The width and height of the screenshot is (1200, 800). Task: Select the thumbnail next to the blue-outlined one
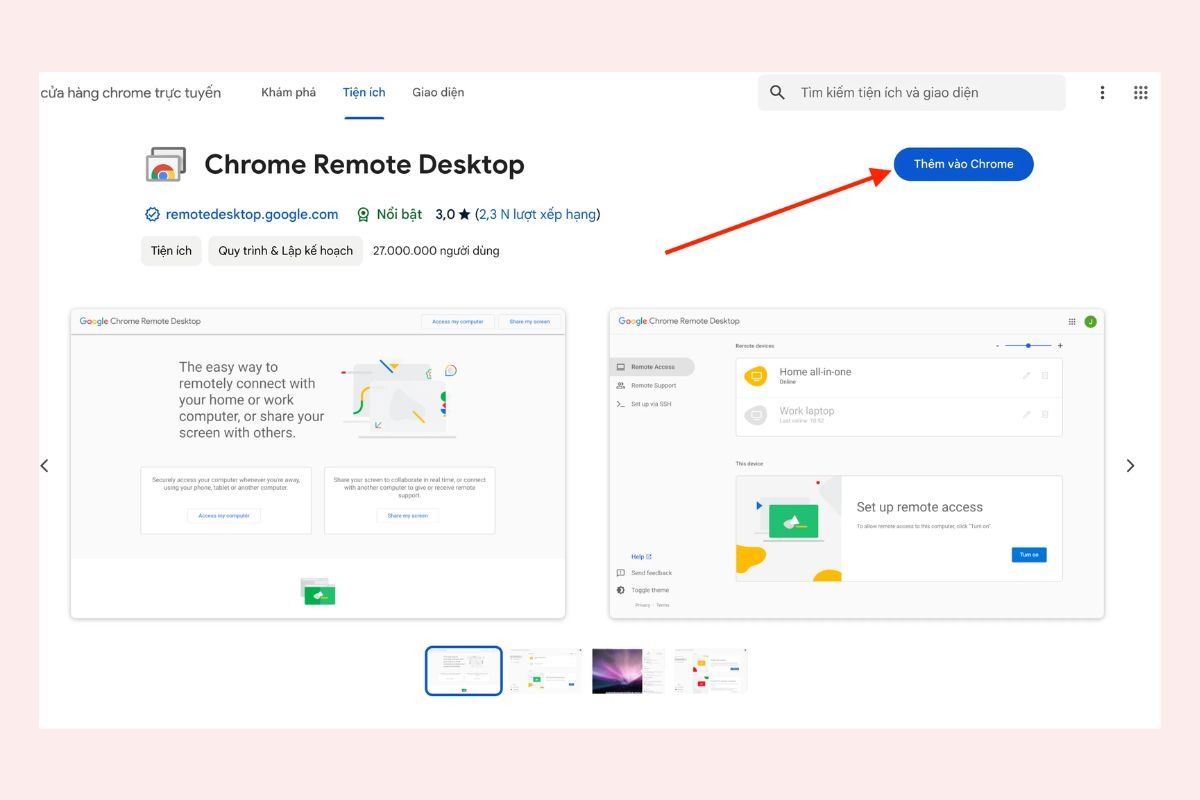tap(545, 670)
